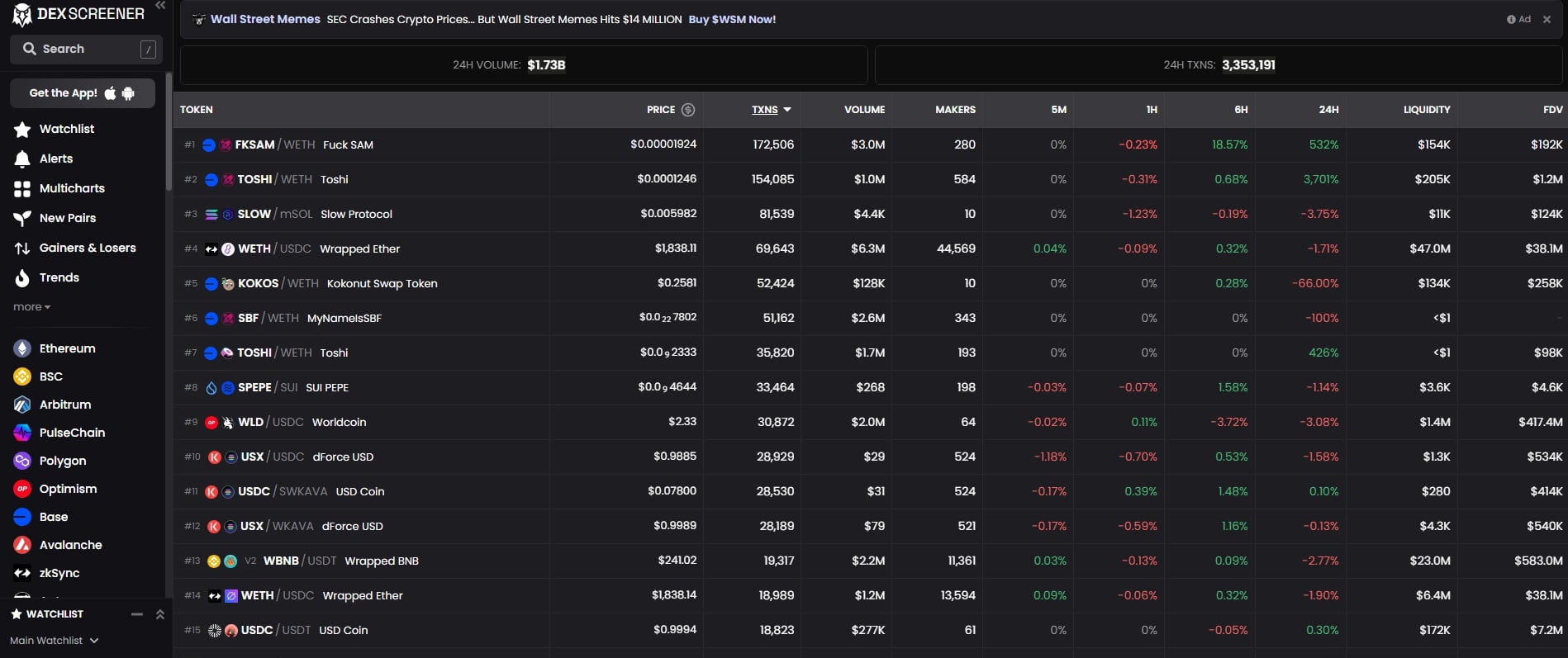Open KOKOS/WETH Kokonut Swap row
The image size is (1568, 658).
(871, 283)
